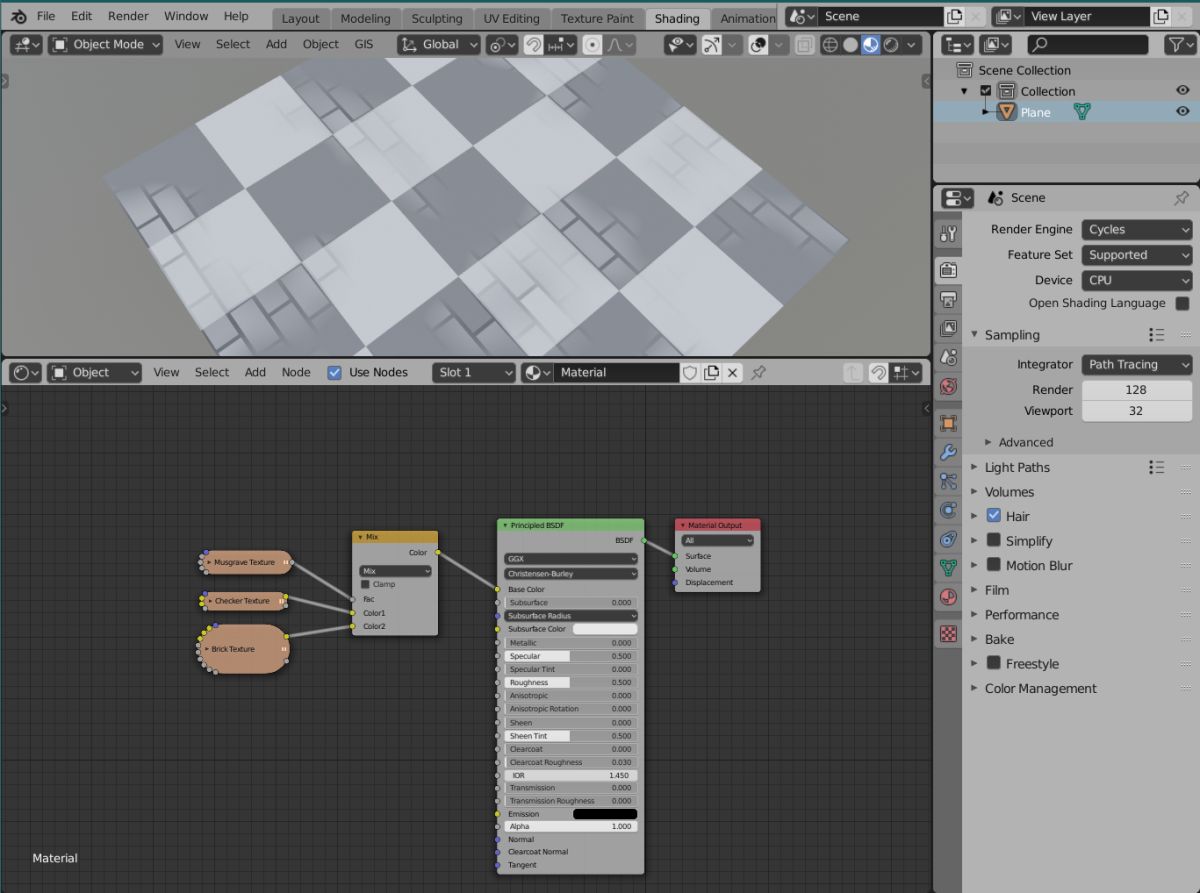
Task: Click Subsurface Color white swatch
Action: click(x=605, y=629)
